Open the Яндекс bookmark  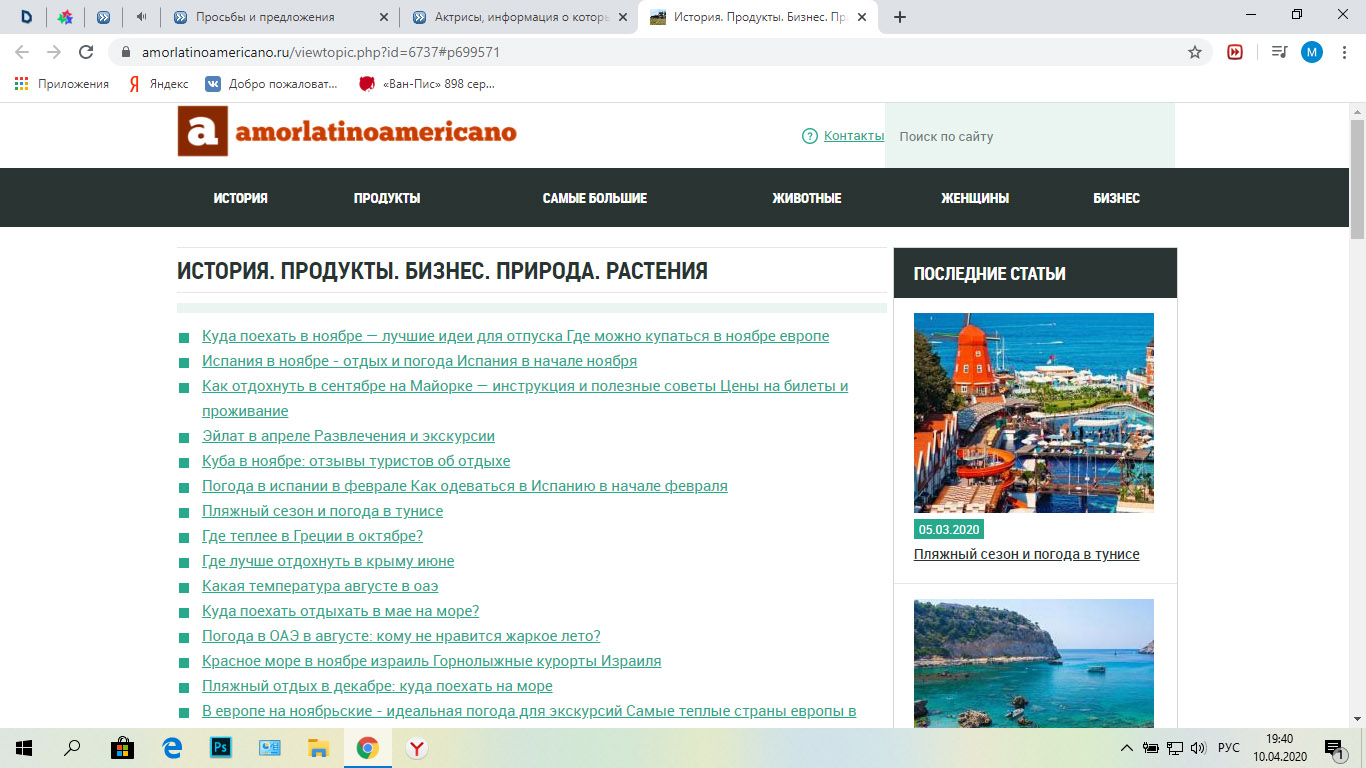click(x=158, y=84)
